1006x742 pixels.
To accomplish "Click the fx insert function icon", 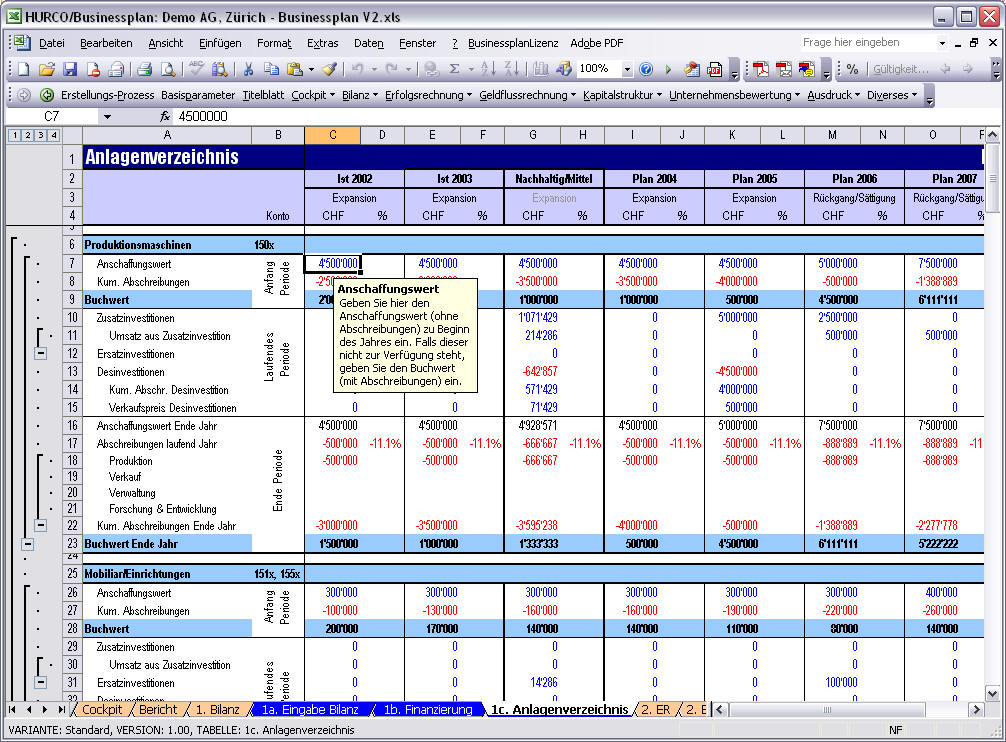I will pos(165,116).
